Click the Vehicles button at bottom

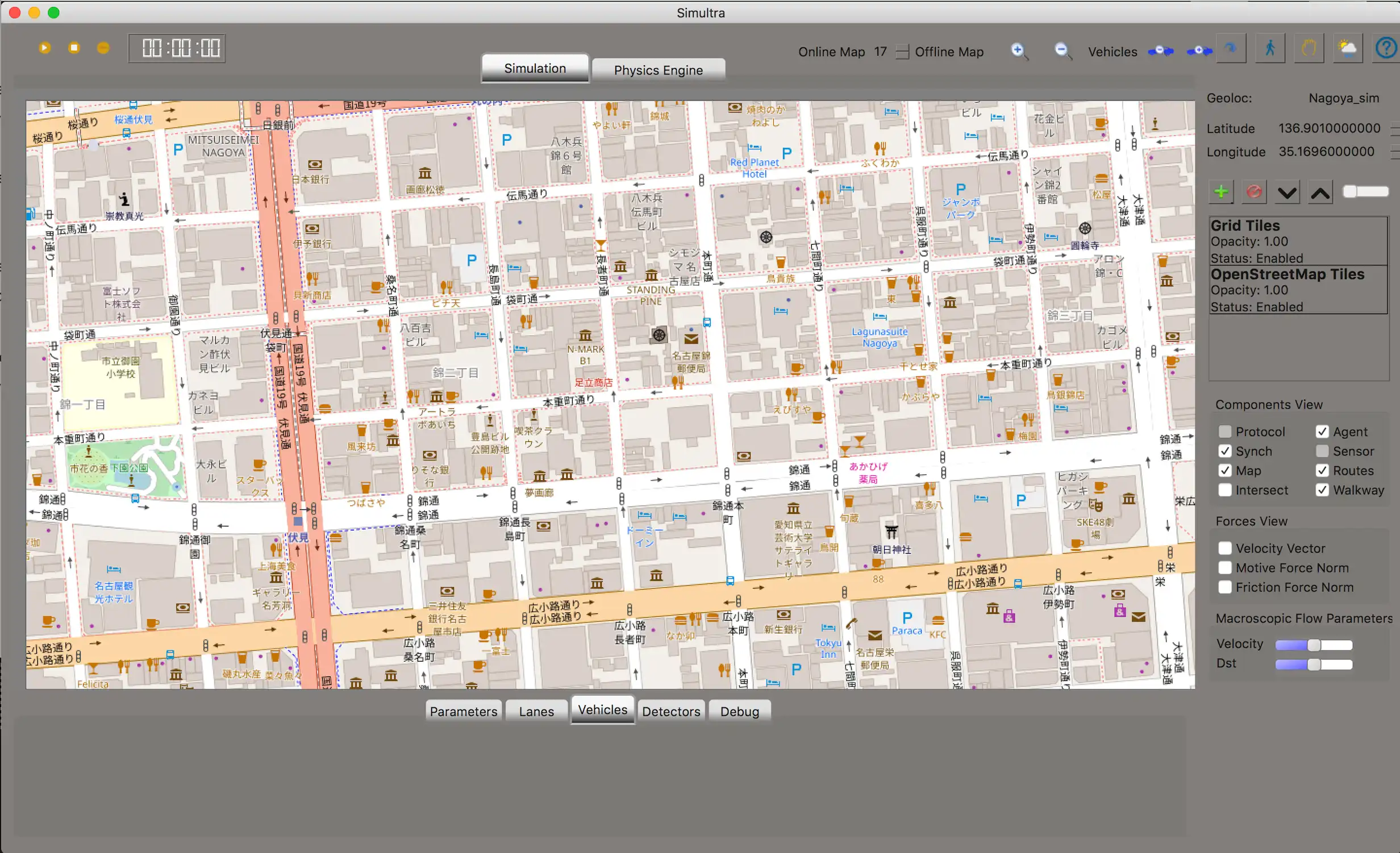[x=601, y=710]
